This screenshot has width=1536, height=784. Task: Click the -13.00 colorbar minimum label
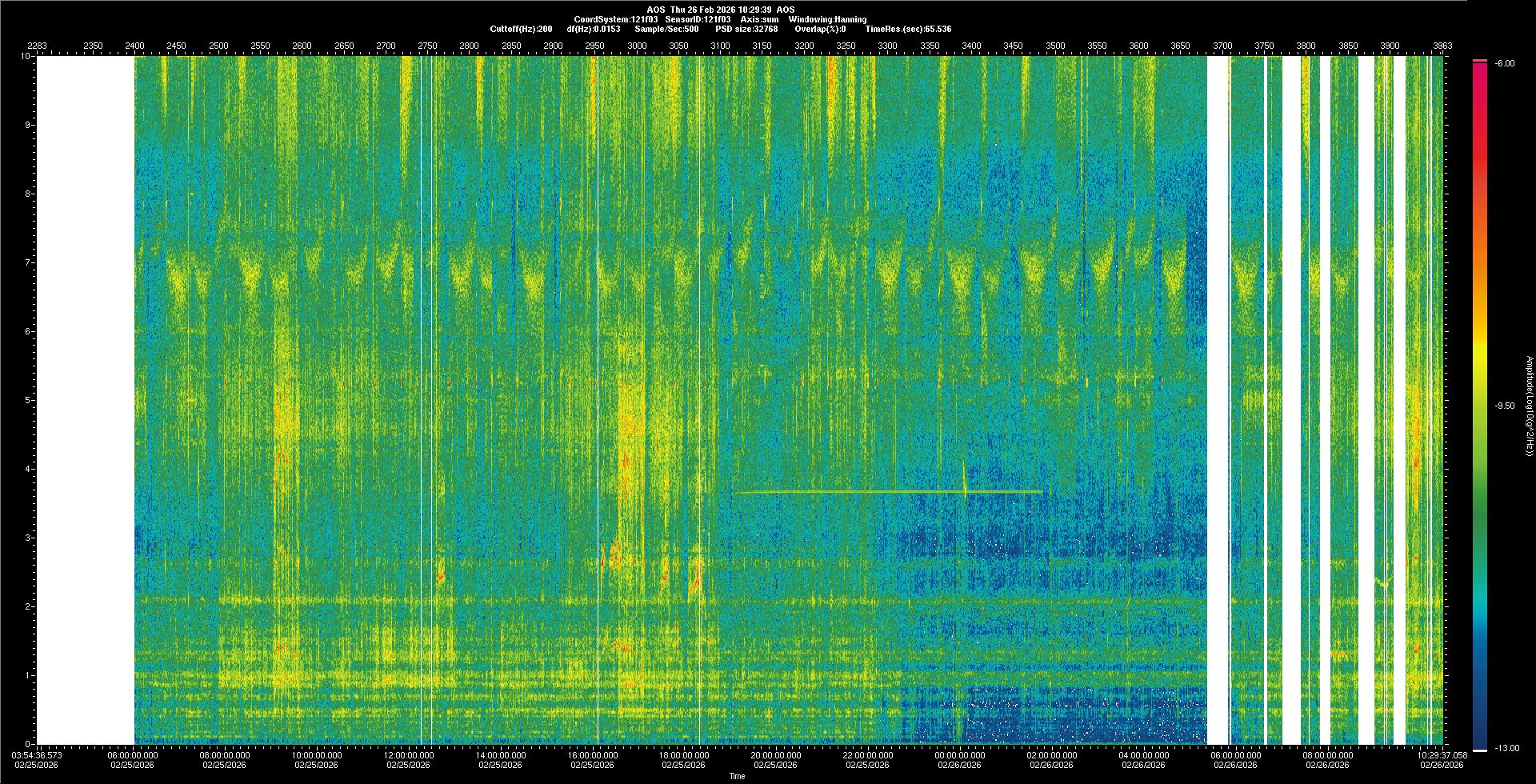pos(1507,748)
